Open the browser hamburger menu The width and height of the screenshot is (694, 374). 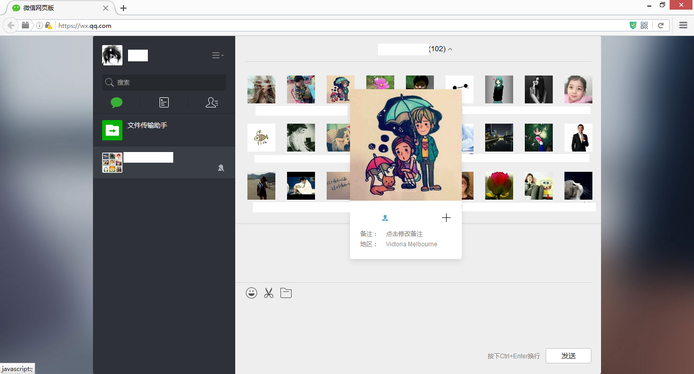coord(683,26)
